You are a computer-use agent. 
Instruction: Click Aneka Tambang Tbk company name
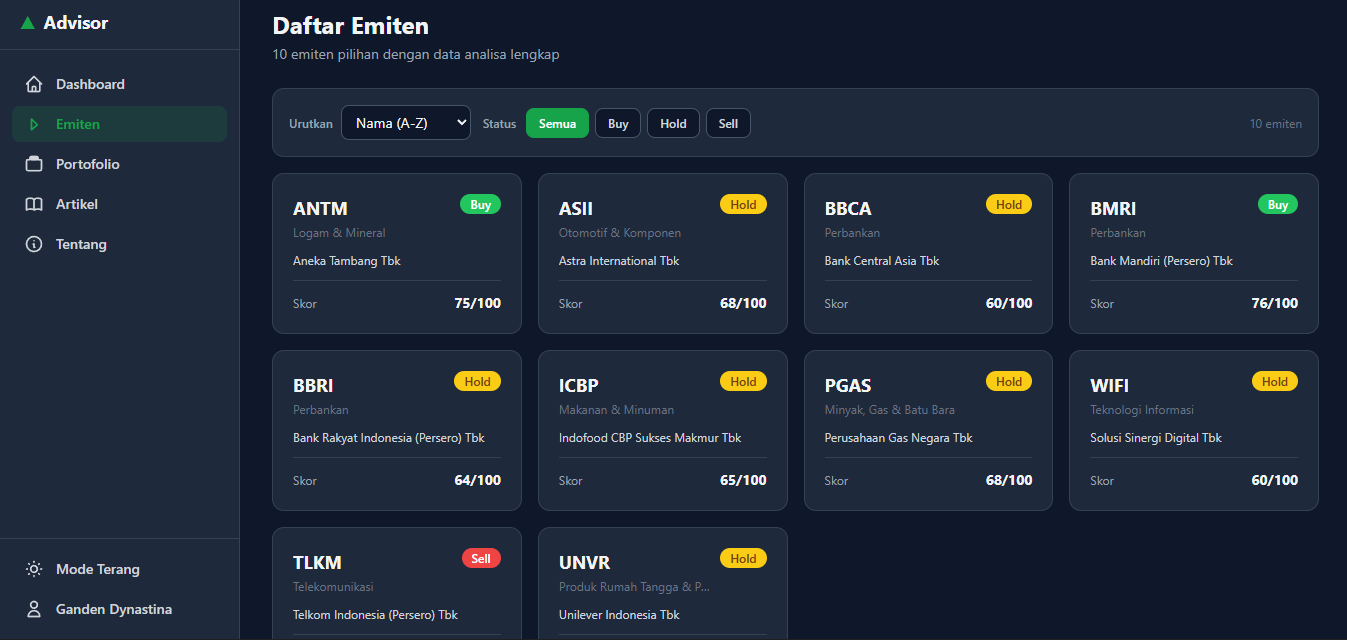pos(347,261)
